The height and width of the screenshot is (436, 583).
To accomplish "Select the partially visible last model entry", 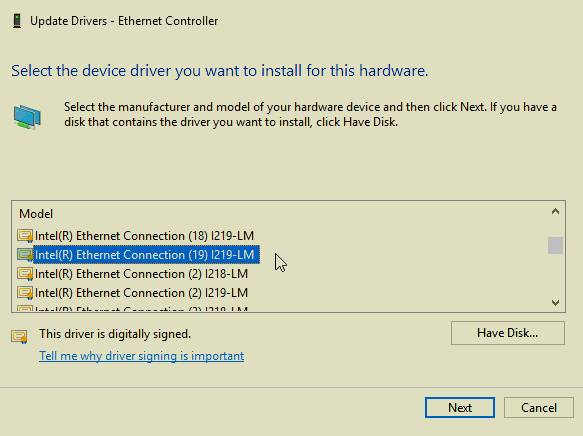I will [141, 309].
